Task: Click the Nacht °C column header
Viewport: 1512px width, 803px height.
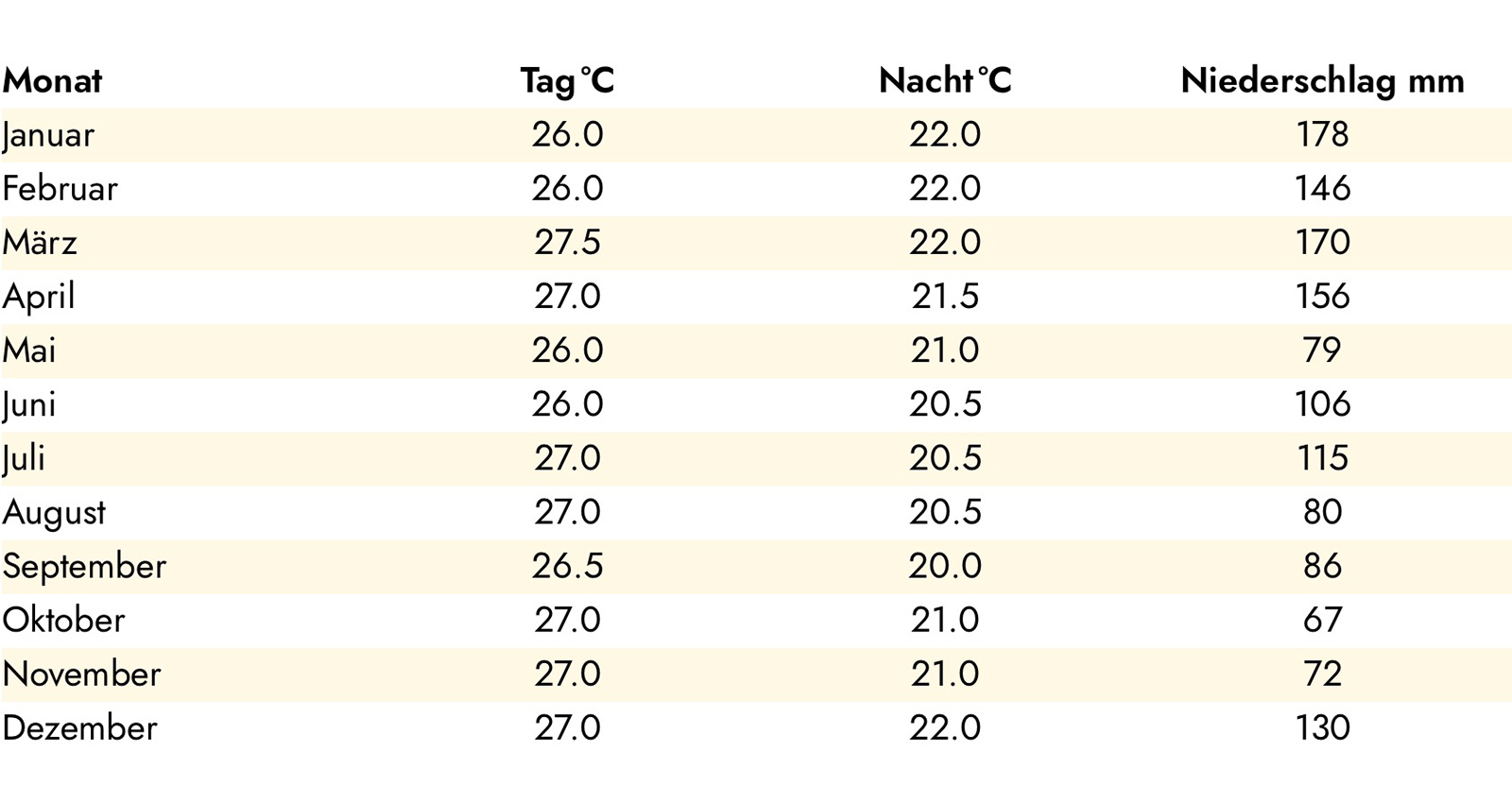Action: [945, 81]
